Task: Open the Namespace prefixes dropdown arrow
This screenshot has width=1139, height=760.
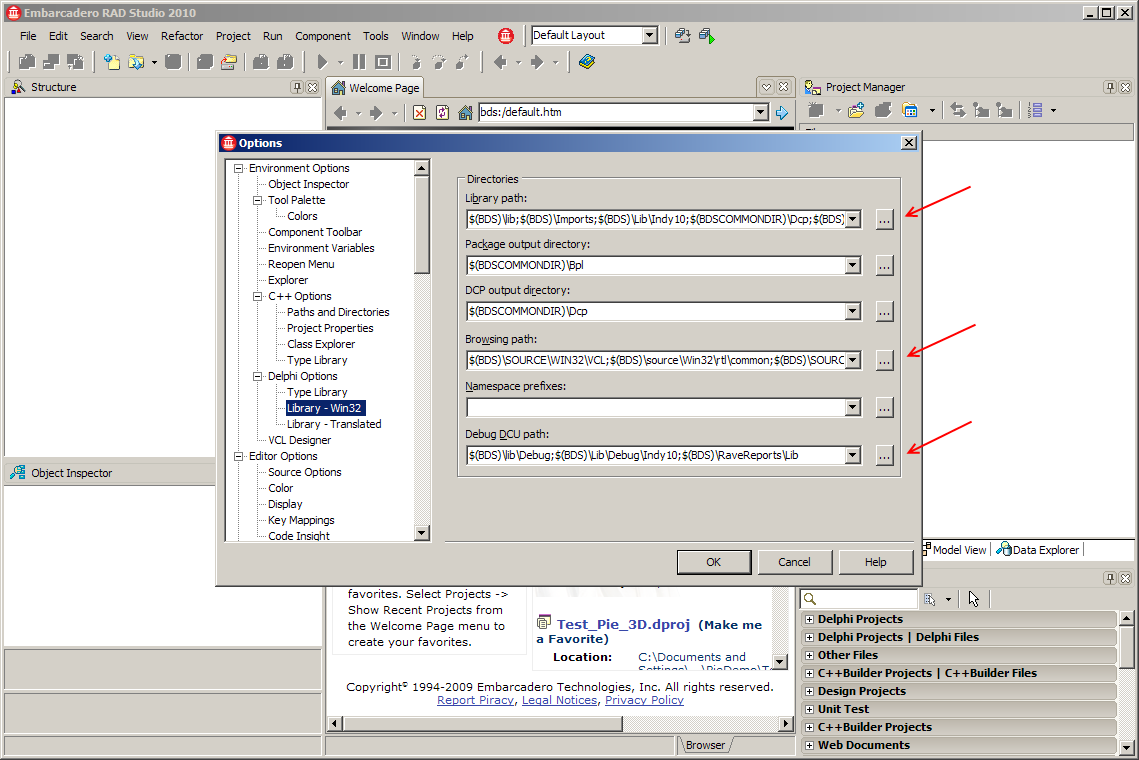Action: coord(854,408)
